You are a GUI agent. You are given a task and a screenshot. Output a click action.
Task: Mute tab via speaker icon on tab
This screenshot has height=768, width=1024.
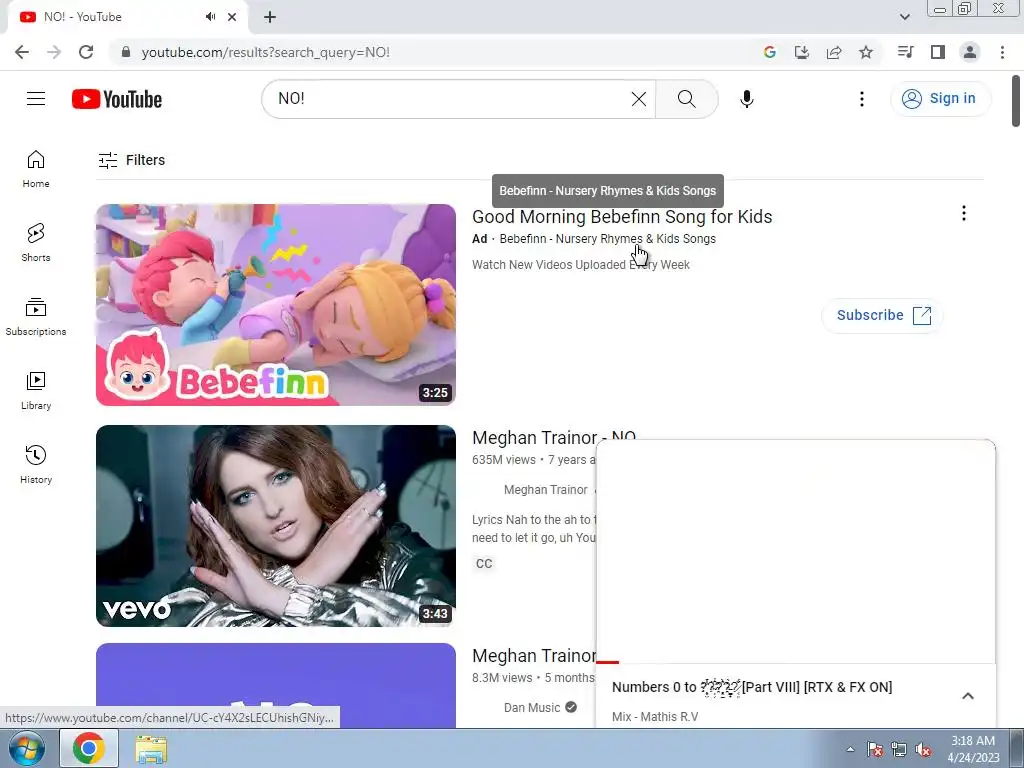coord(210,17)
